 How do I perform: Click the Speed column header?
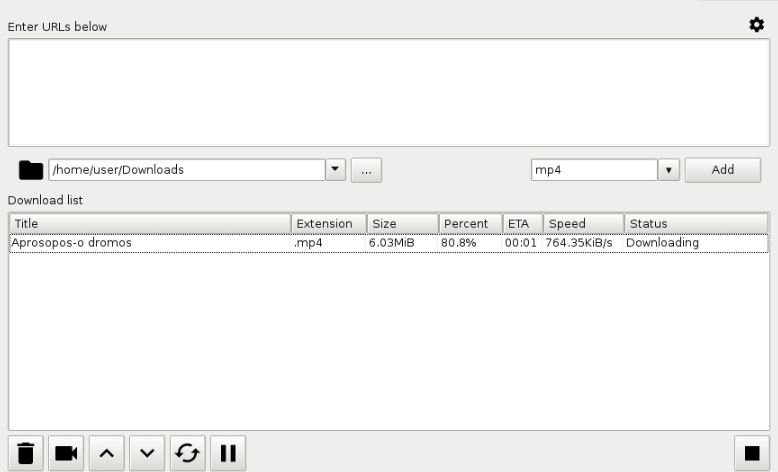[x=584, y=223]
